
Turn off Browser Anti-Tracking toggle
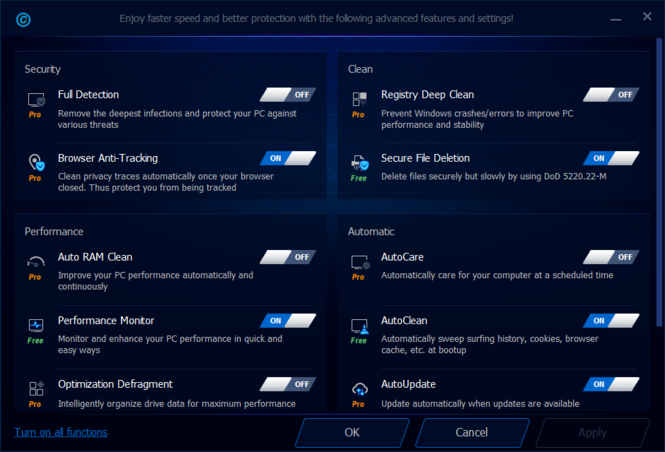click(x=288, y=158)
